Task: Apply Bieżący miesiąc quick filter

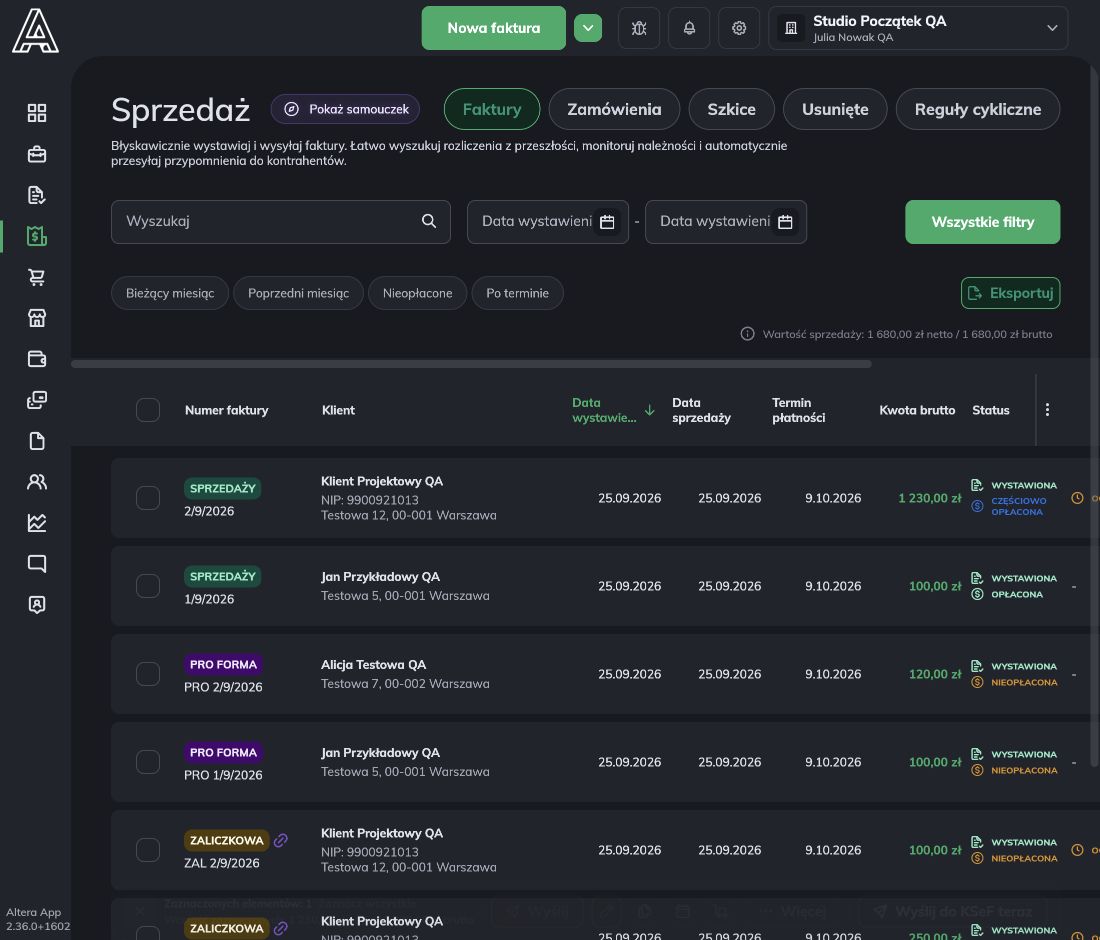Action: point(170,293)
